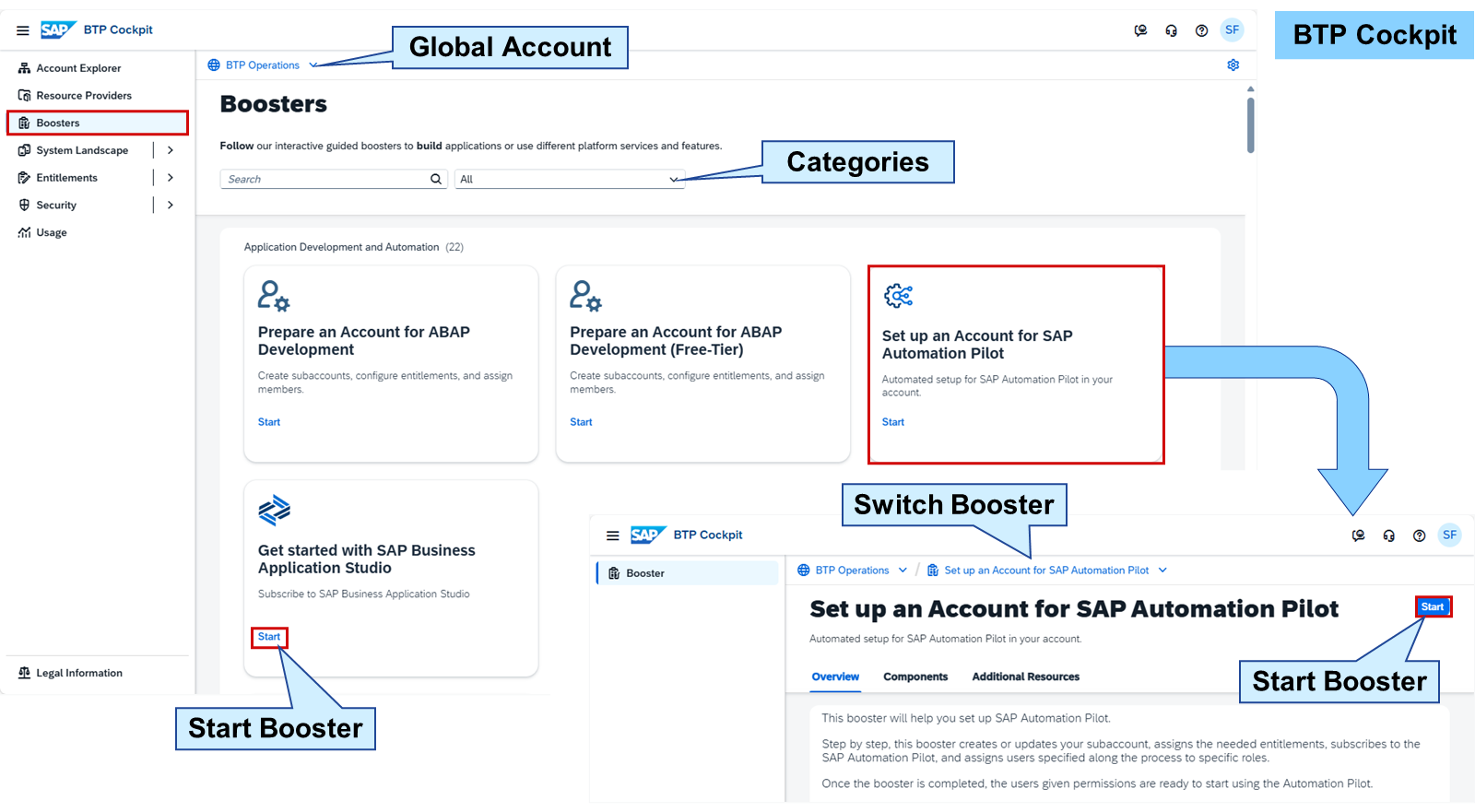1475x812 pixels.
Task: Expand the BTP Operations global account dropdown
Action: [313, 65]
